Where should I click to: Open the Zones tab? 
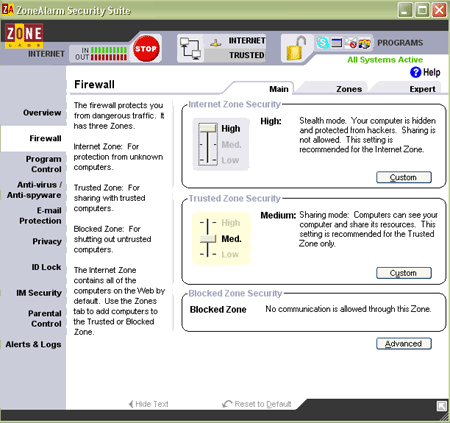click(x=349, y=89)
